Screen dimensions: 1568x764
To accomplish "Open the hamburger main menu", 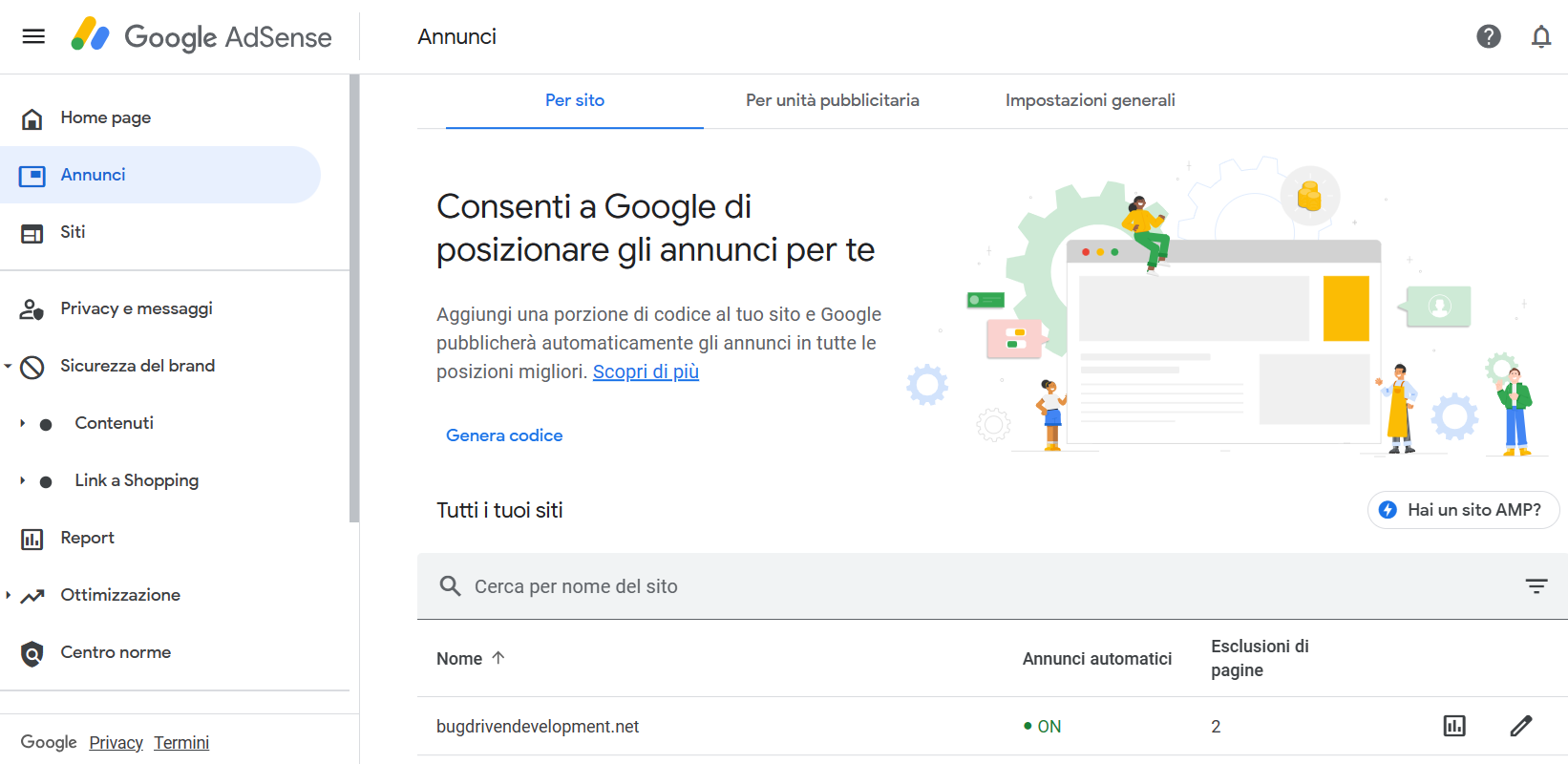I will (x=33, y=36).
